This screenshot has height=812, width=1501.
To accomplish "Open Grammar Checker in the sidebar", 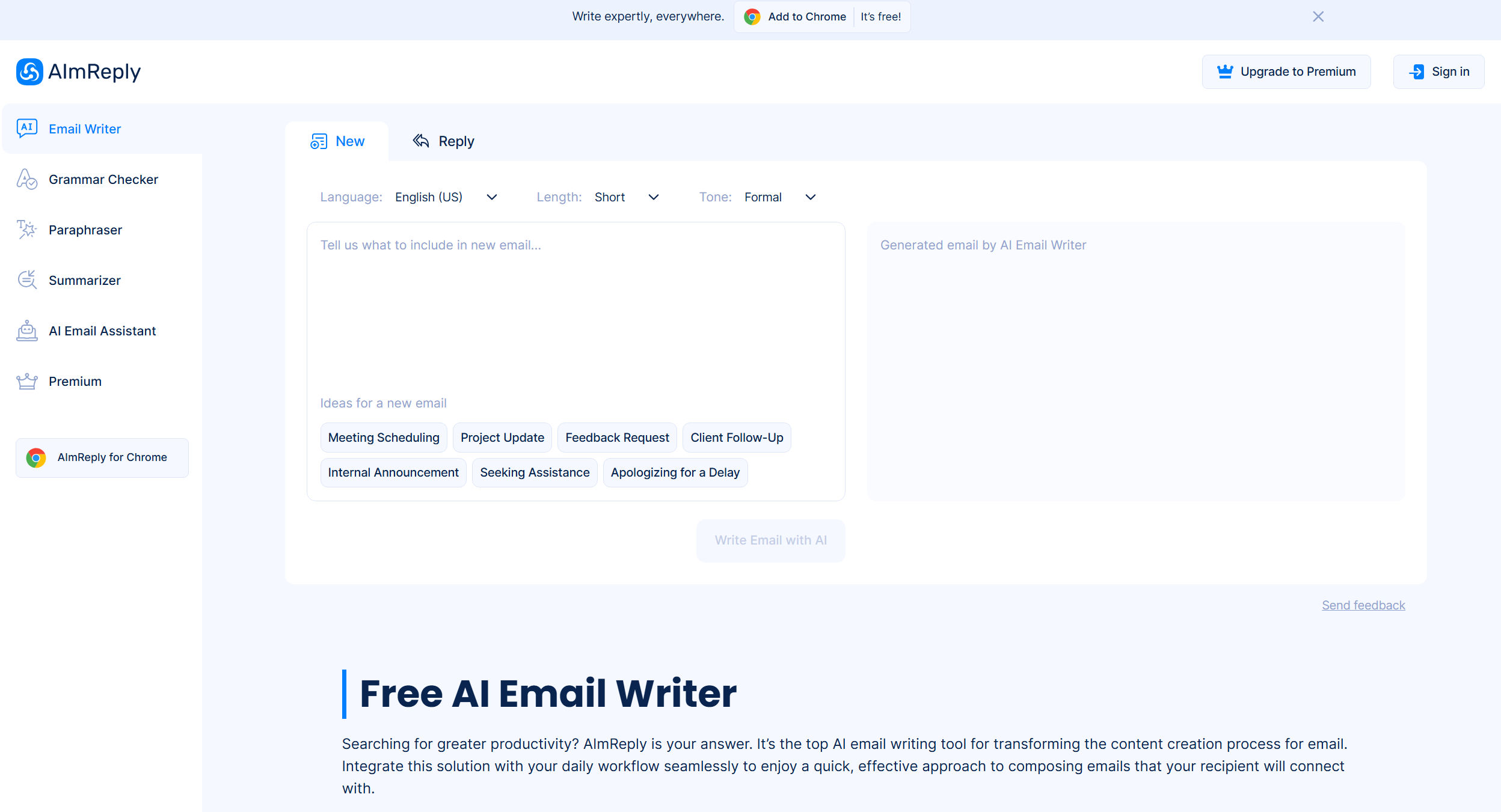I will pyautogui.click(x=102, y=179).
